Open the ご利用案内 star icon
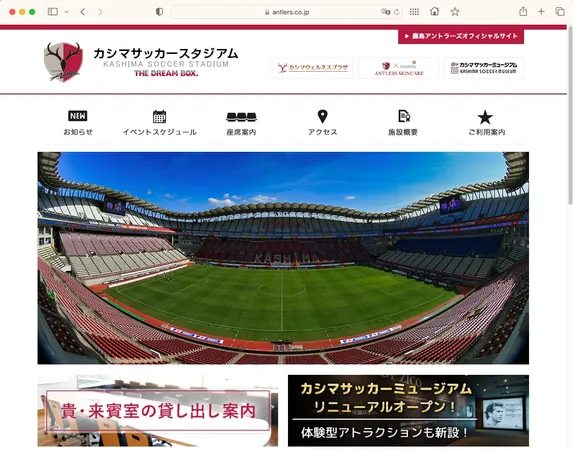 coord(485,117)
